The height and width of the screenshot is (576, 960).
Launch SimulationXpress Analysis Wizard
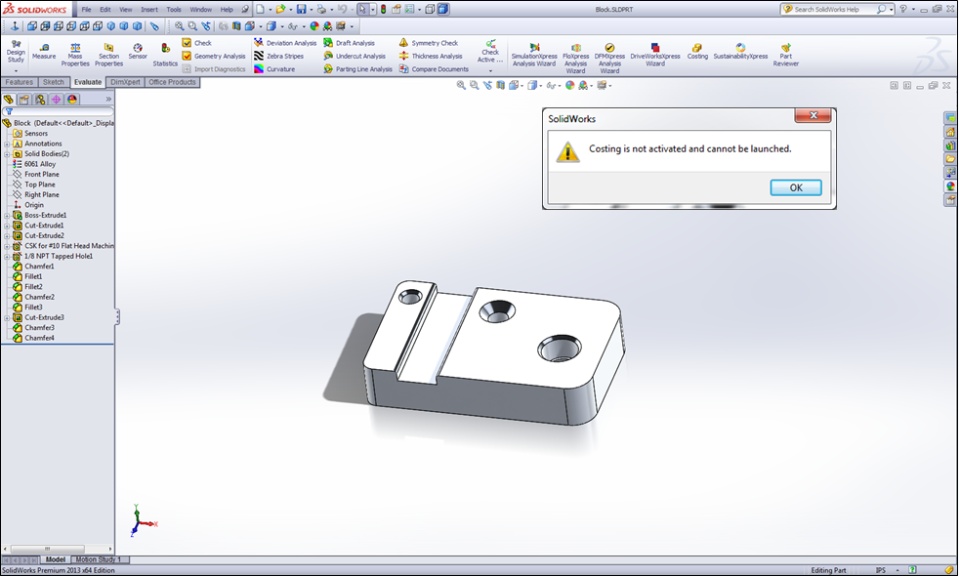[534, 55]
